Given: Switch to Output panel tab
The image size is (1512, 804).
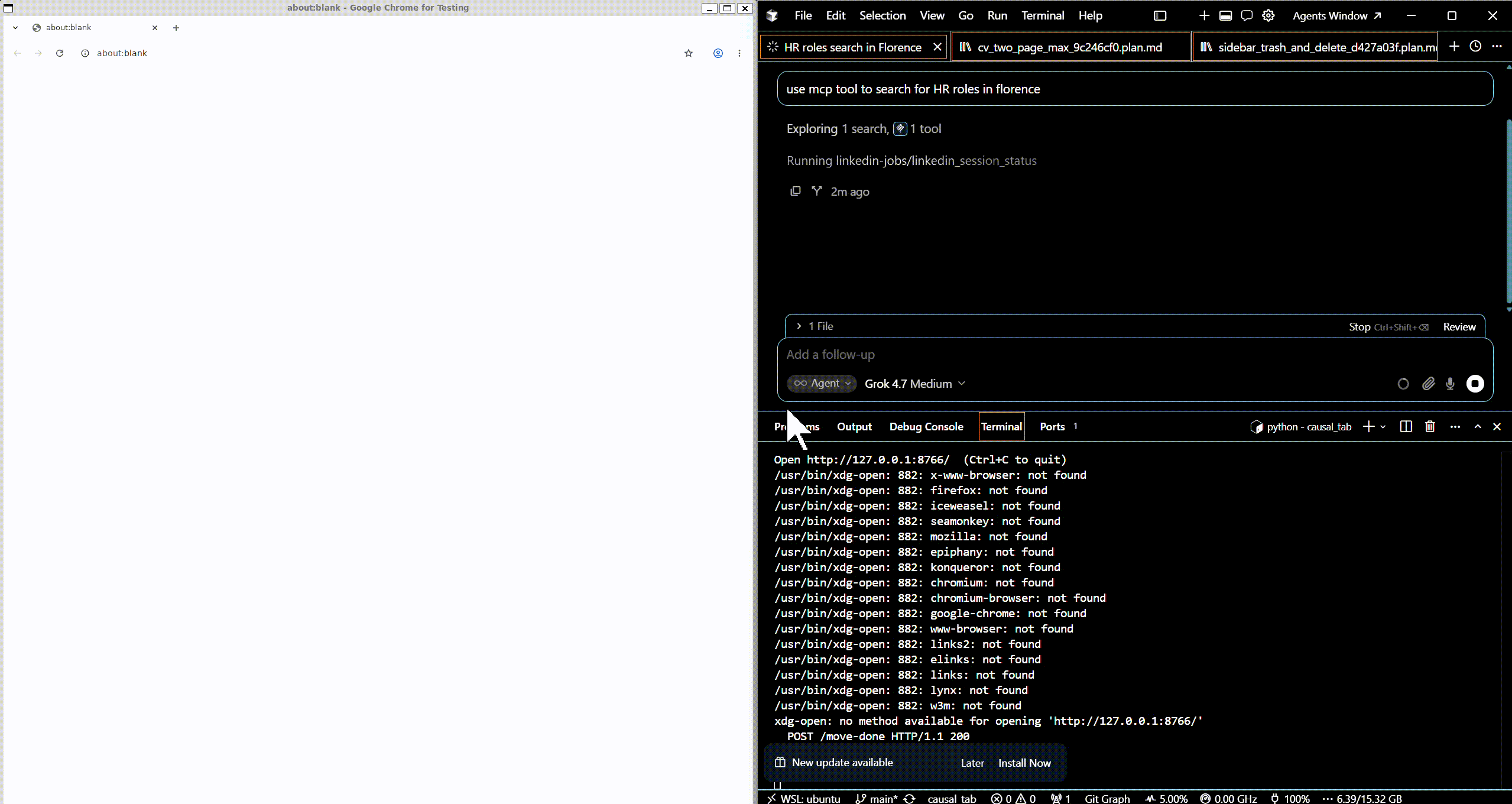Looking at the screenshot, I should tap(854, 426).
